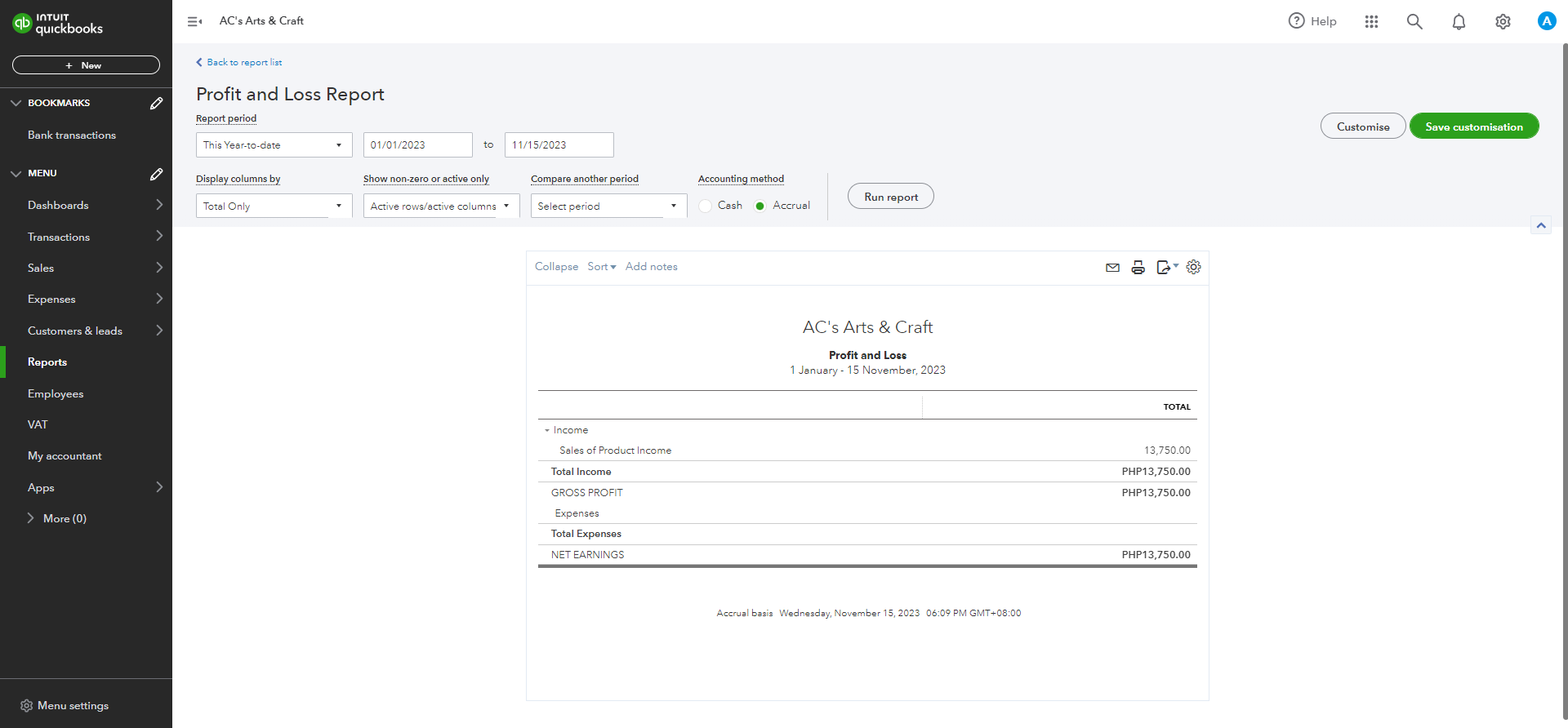Email the report using envelope icon
Viewport: 1568px width, 728px height.
[1112, 268]
